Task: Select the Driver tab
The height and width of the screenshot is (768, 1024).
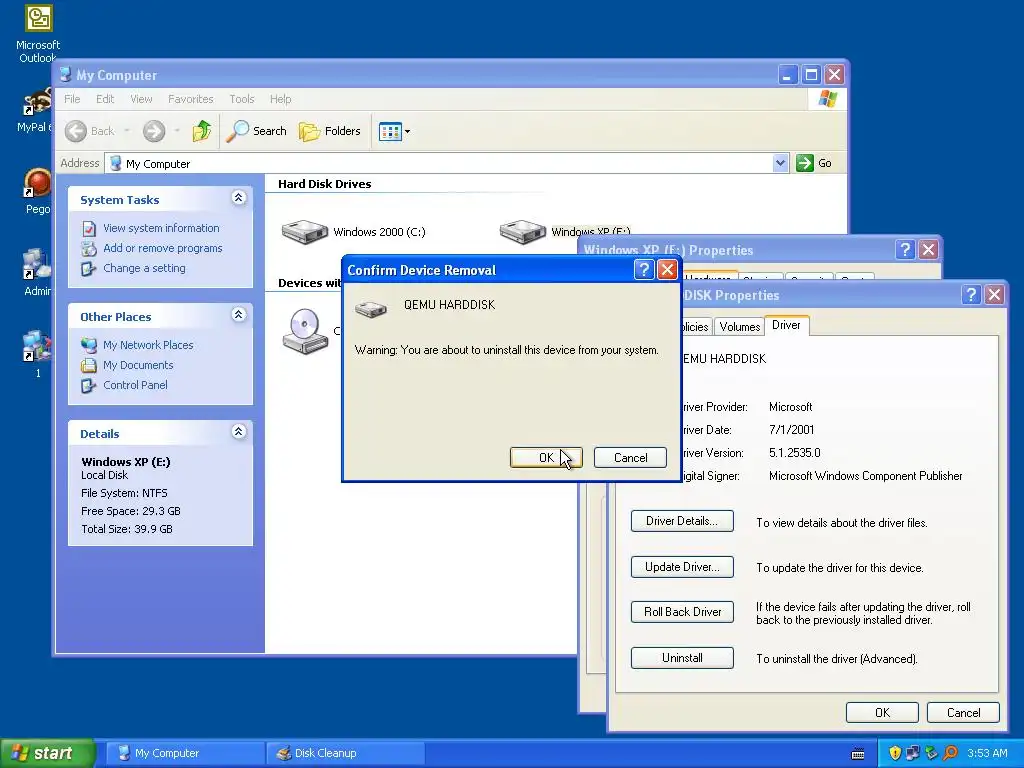Action: [x=786, y=325]
